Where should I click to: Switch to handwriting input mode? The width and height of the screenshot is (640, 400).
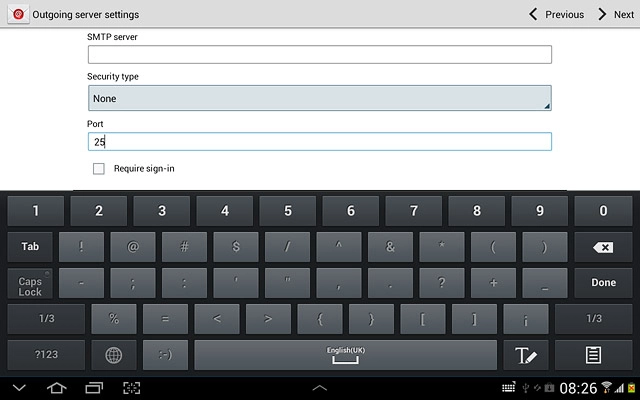pyautogui.click(x=526, y=355)
